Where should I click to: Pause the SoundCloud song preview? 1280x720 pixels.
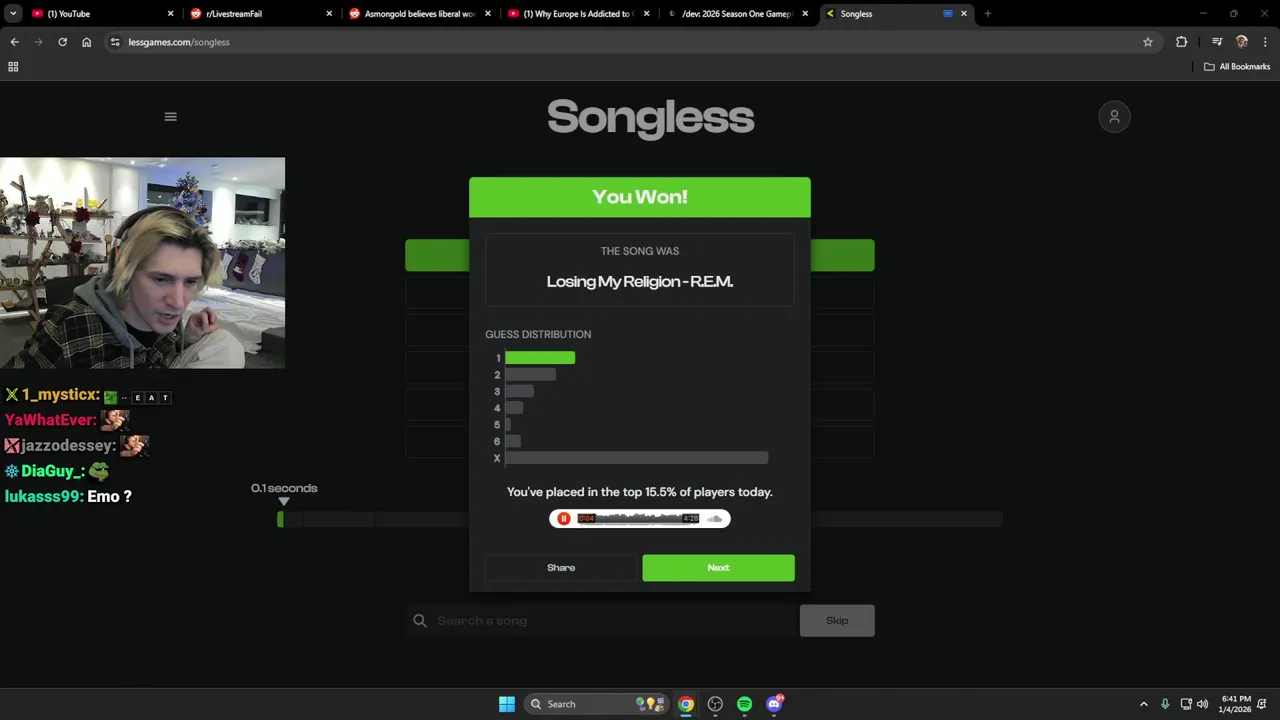564,519
